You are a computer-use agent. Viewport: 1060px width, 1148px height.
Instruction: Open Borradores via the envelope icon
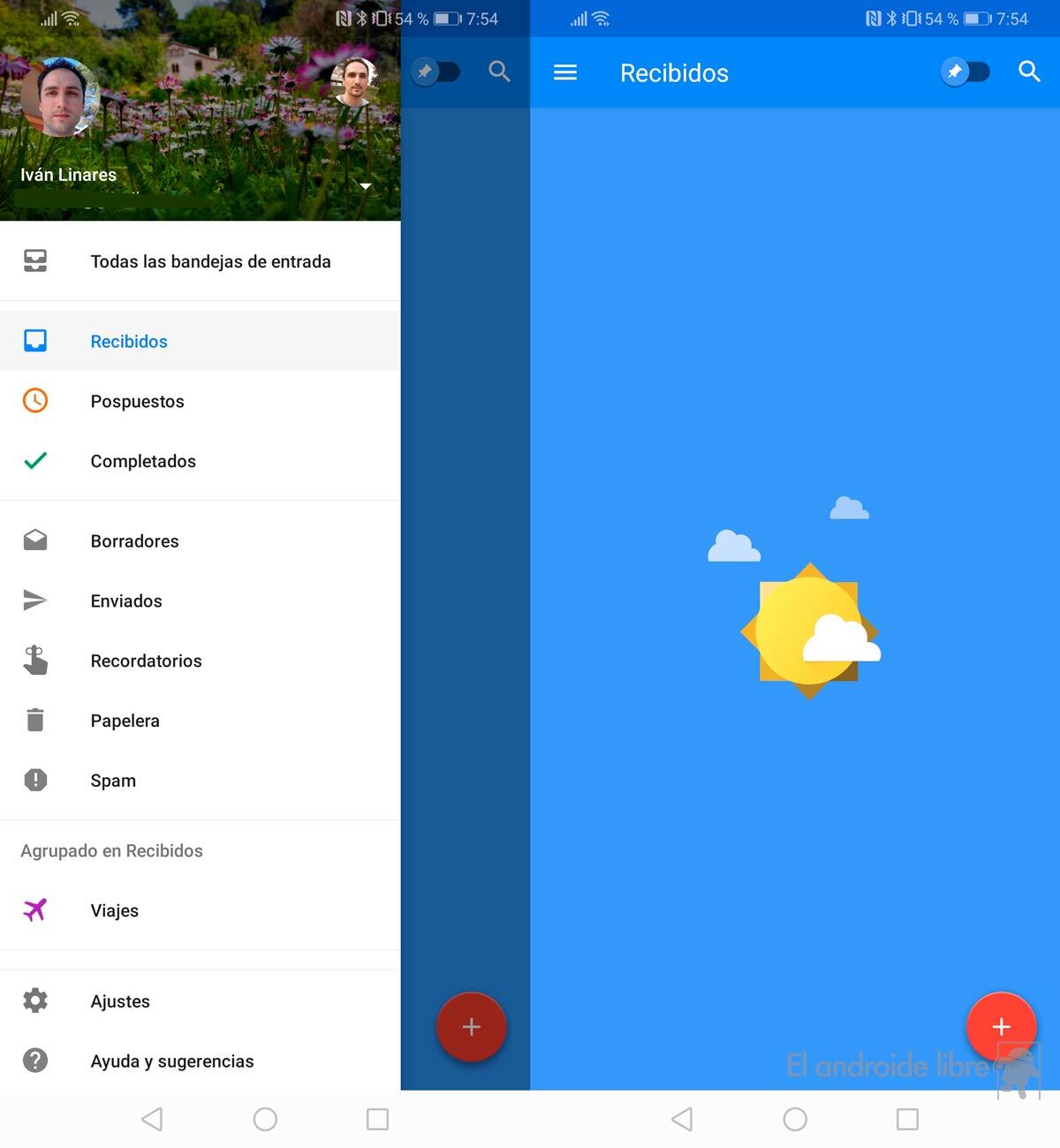(35, 540)
